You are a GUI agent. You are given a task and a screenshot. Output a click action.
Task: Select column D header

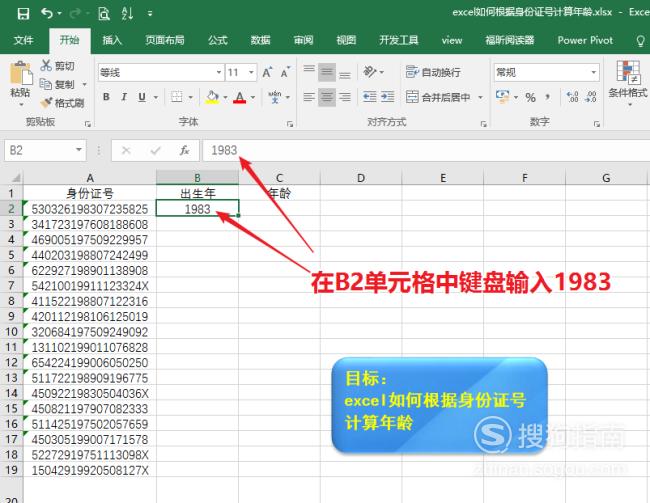click(x=361, y=178)
